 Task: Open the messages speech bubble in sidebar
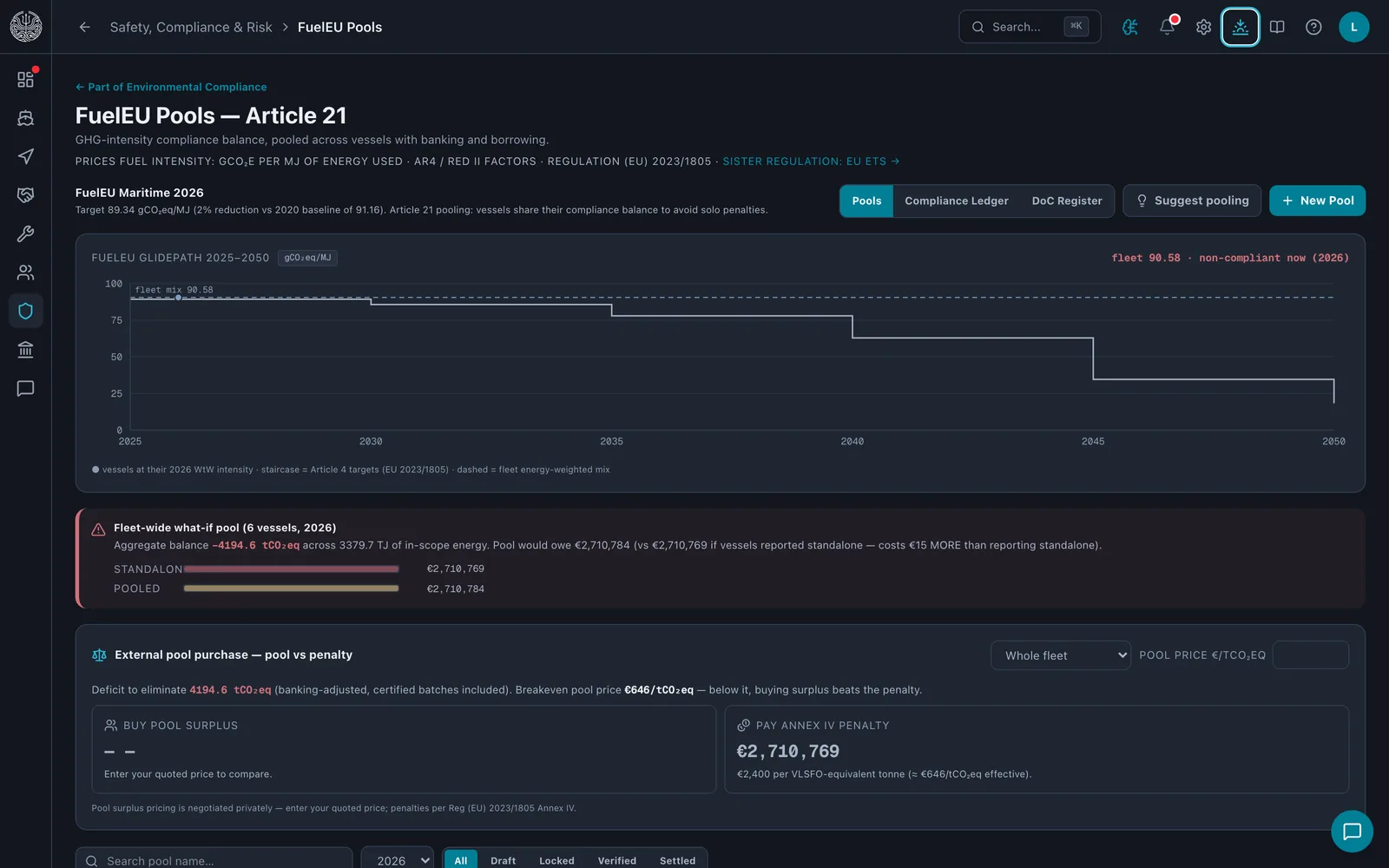[25, 388]
